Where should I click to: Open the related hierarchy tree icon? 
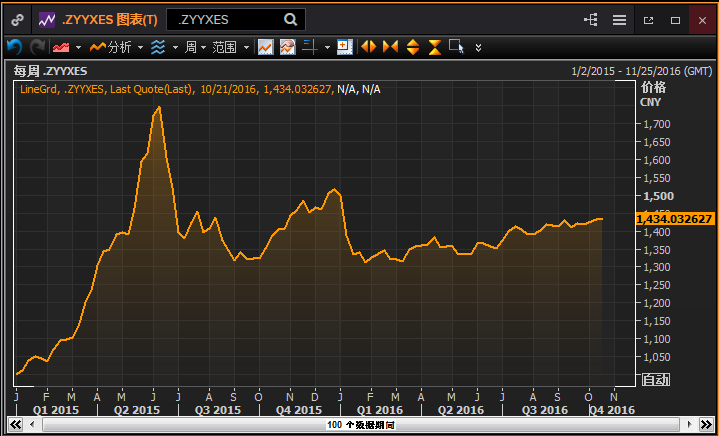[x=591, y=20]
